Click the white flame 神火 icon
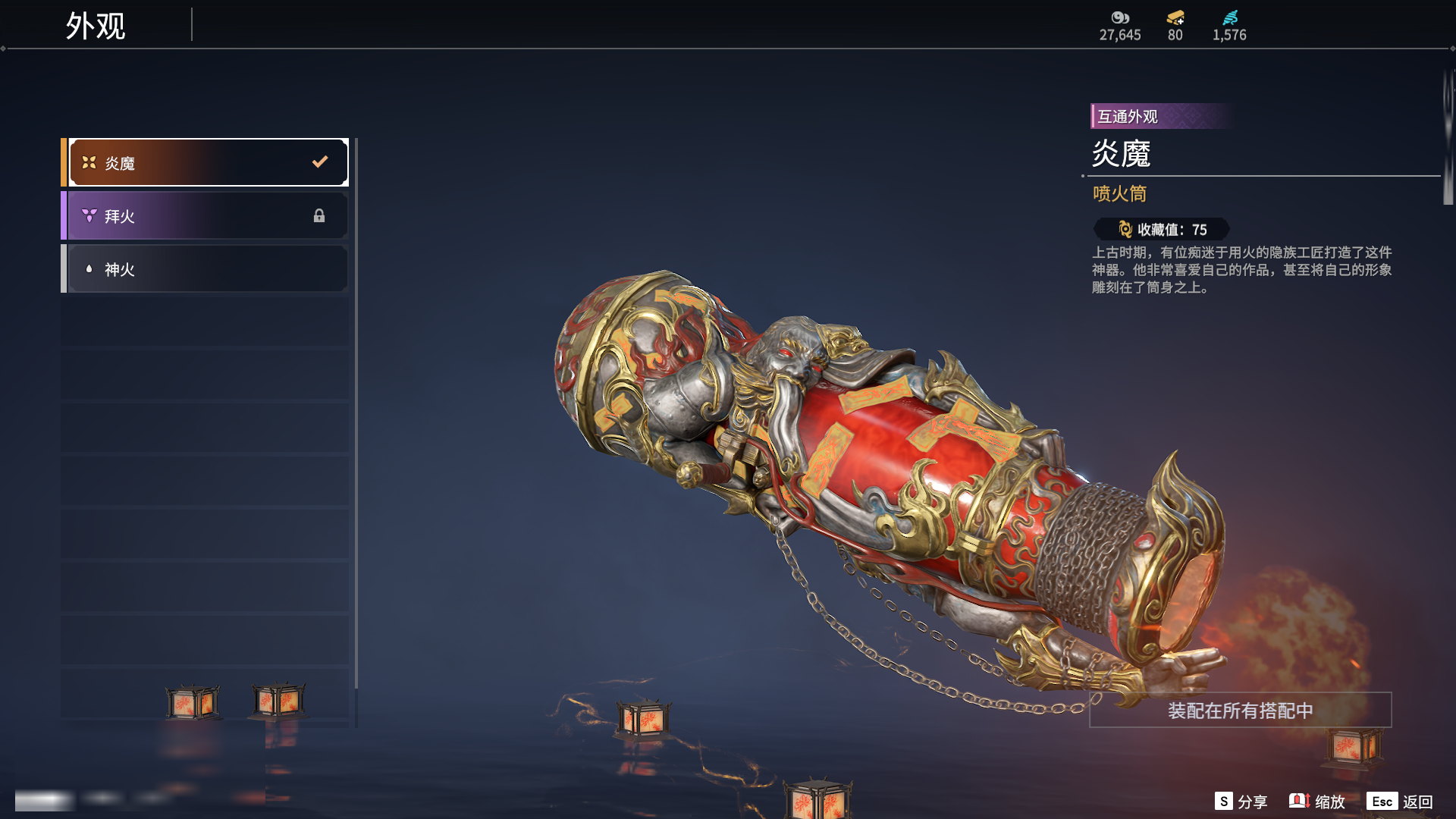 point(89,268)
